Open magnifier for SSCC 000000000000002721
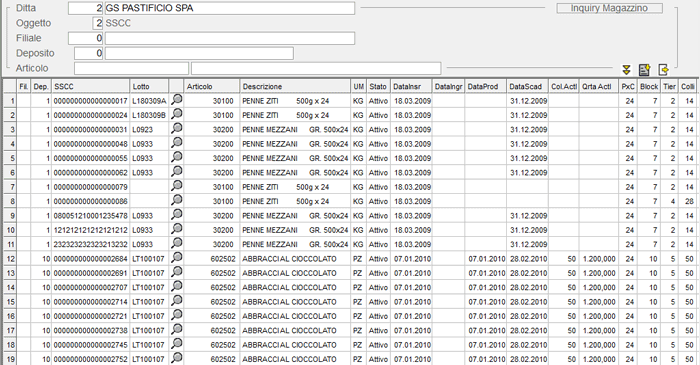This screenshot has width=700, height=365. click(x=177, y=315)
